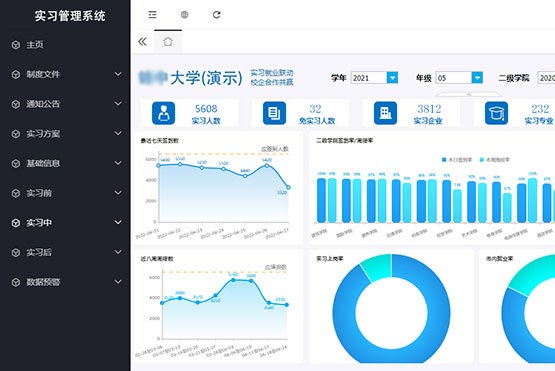555x371 pixels.
Task: Click the 32 免实习人数 value
Action: point(315,109)
